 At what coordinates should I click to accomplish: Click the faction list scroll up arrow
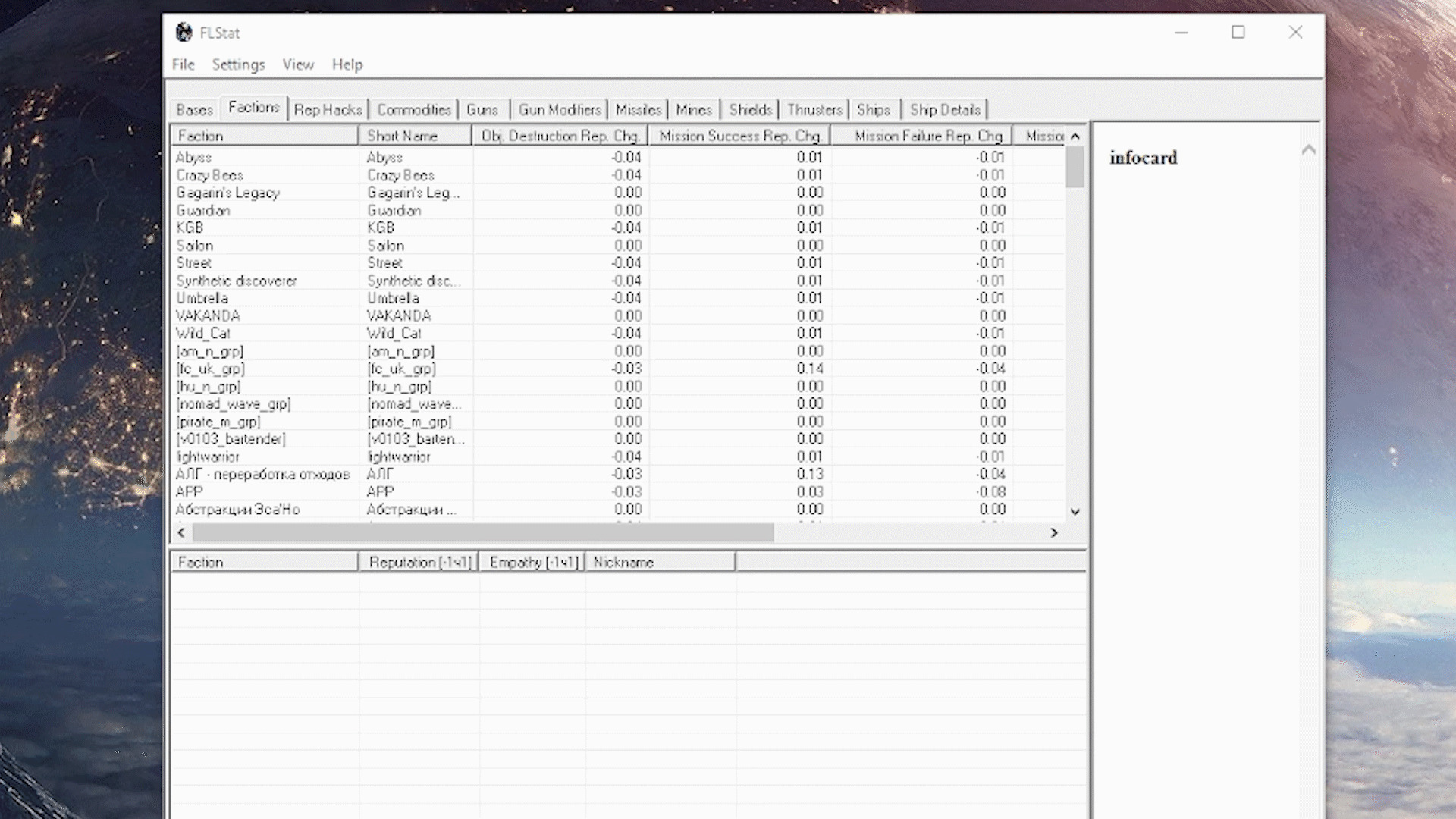(x=1075, y=136)
